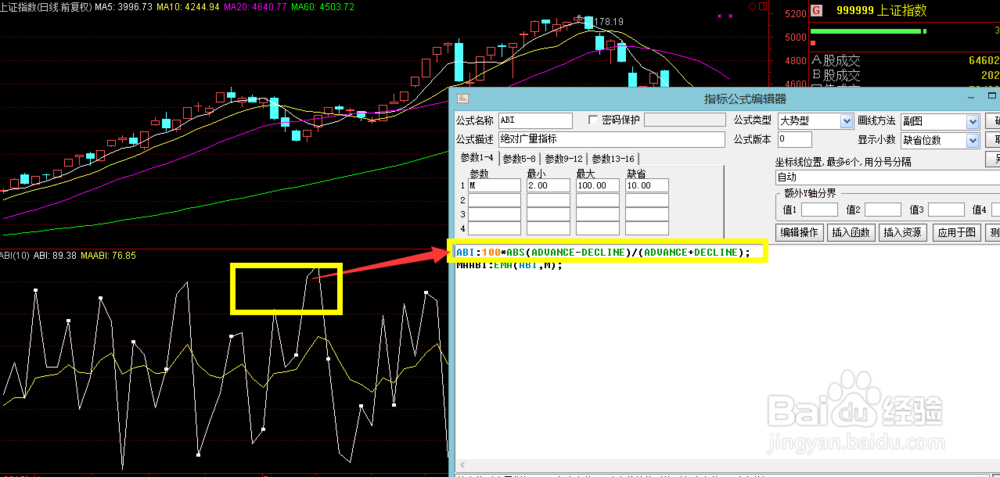Click the 值2 extra Y-axis boundary field

coord(883,210)
